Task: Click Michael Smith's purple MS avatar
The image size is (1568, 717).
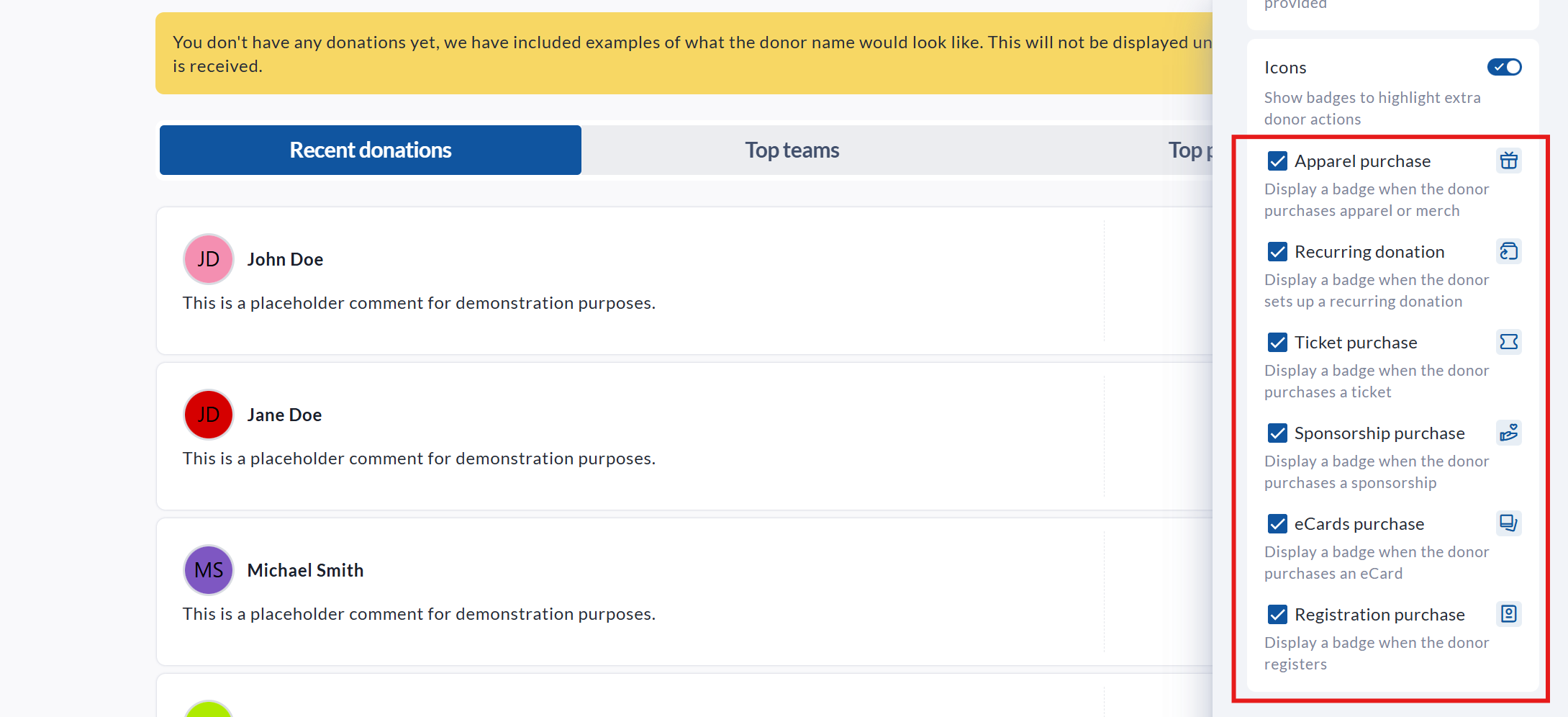Action: click(209, 570)
